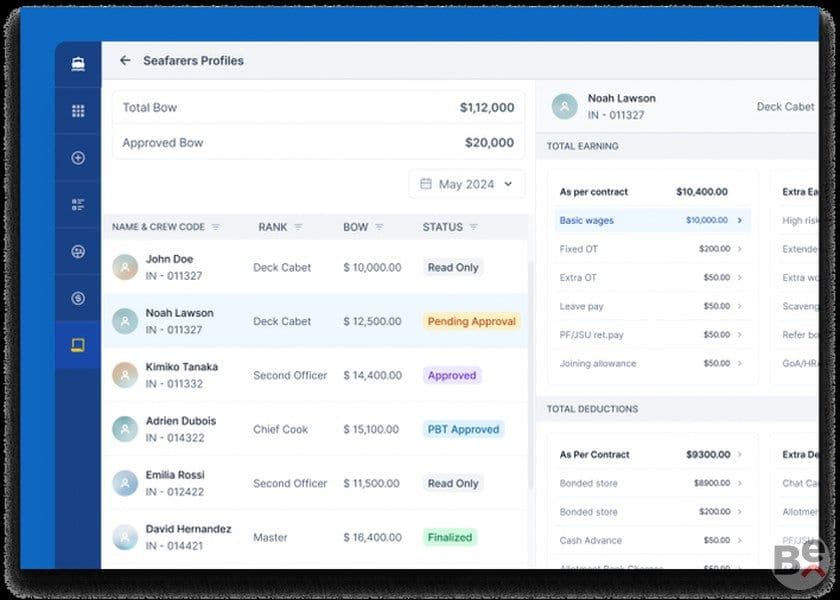Click Kimiko Tanaka's Approved status badge
840x600 pixels.
[452, 376]
